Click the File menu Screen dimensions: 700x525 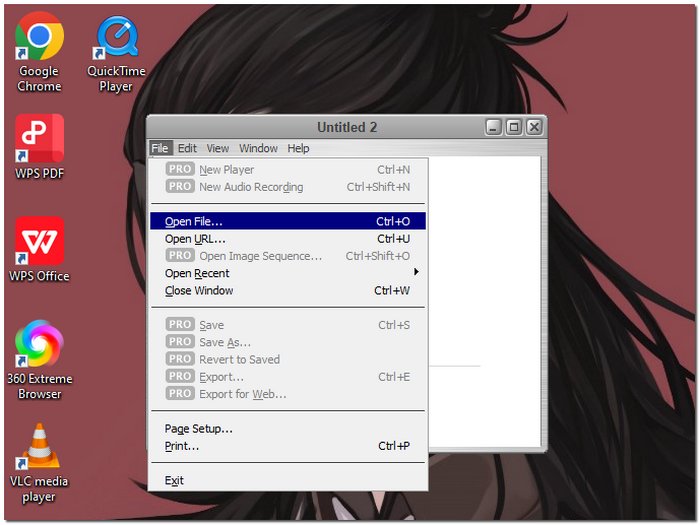[160, 148]
